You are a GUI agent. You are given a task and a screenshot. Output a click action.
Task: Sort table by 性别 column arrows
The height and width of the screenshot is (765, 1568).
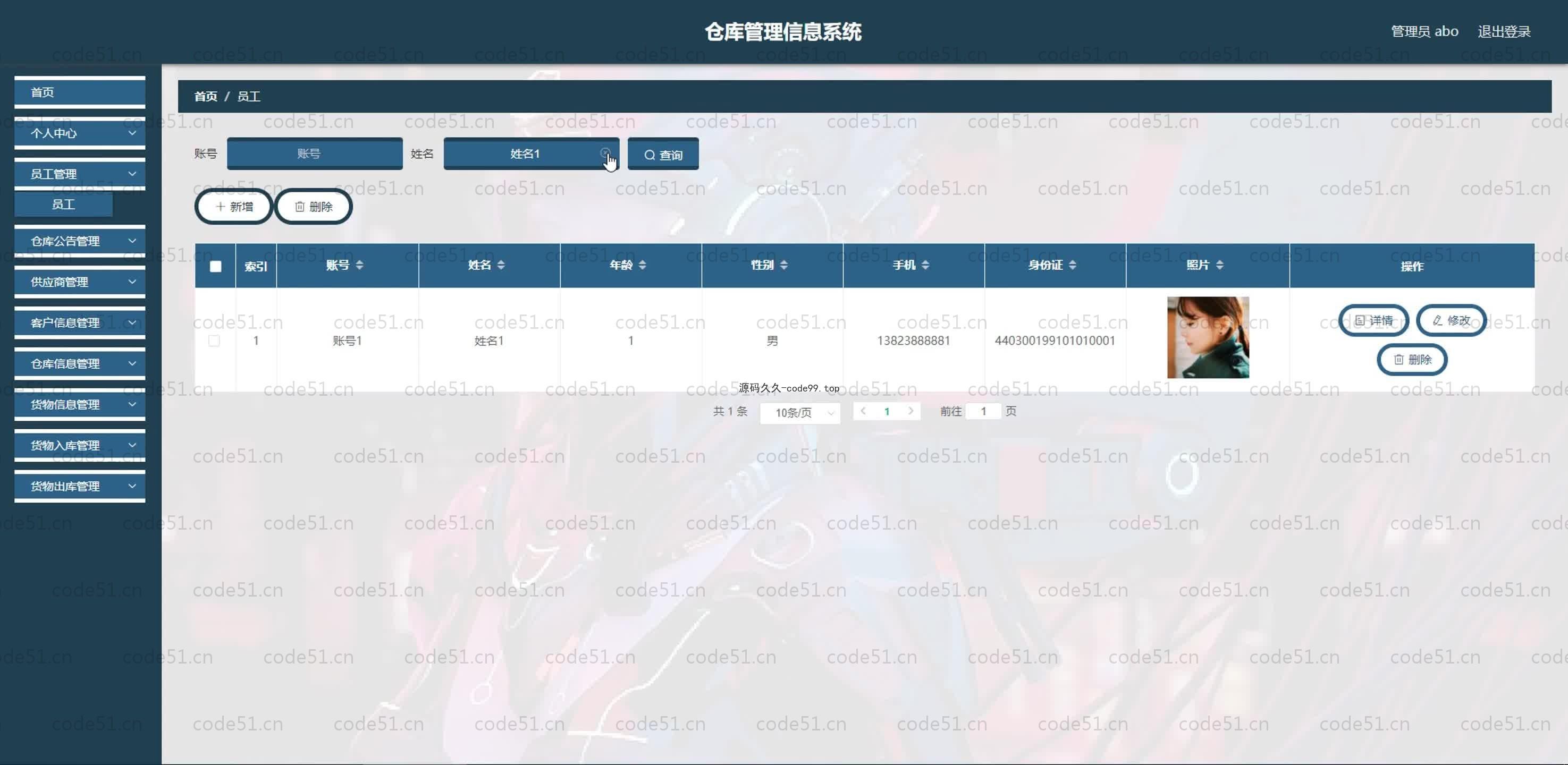tap(784, 265)
